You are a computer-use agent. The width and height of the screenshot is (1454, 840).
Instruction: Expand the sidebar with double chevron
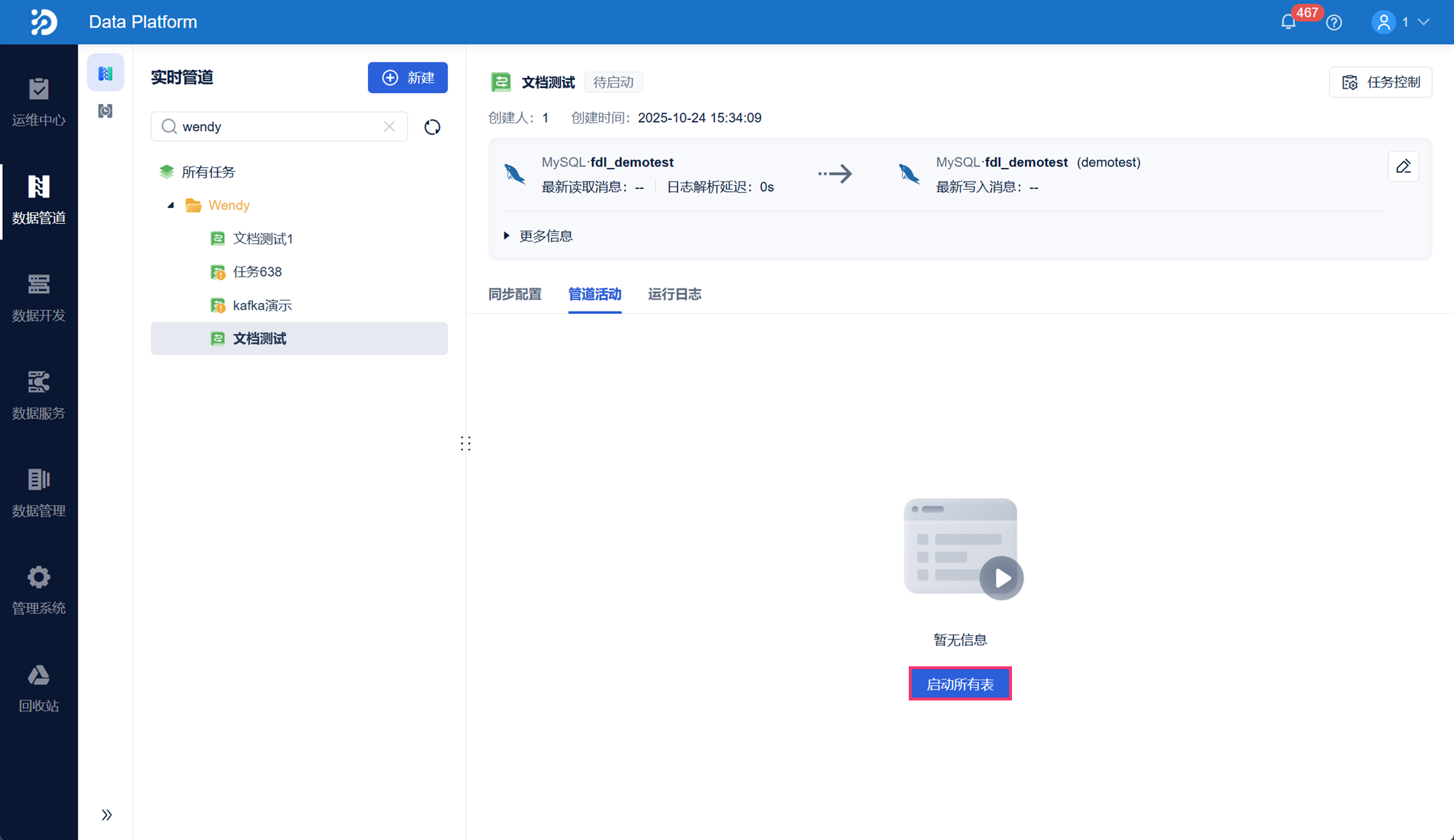tap(107, 815)
